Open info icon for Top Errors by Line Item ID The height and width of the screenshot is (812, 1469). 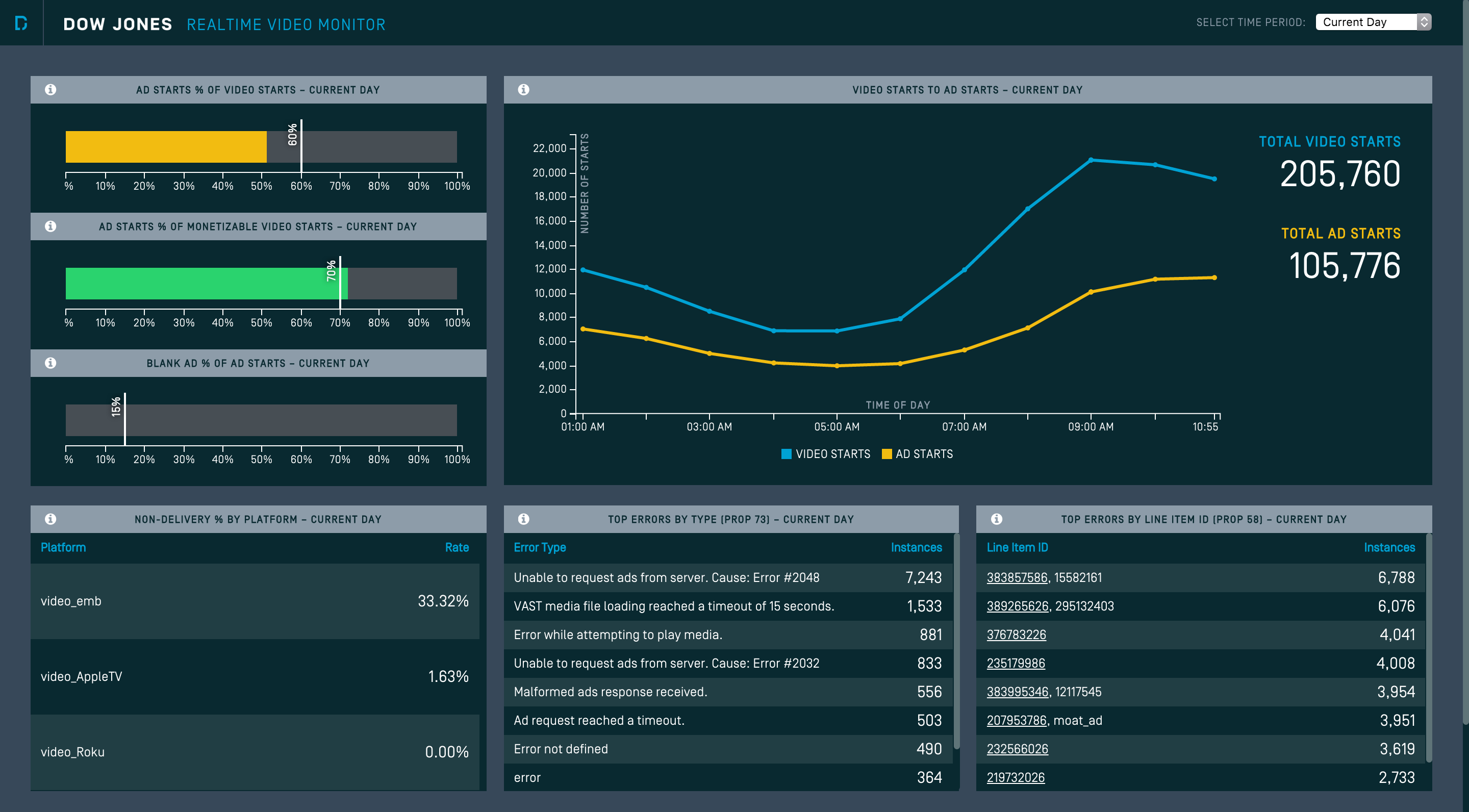[996, 519]
